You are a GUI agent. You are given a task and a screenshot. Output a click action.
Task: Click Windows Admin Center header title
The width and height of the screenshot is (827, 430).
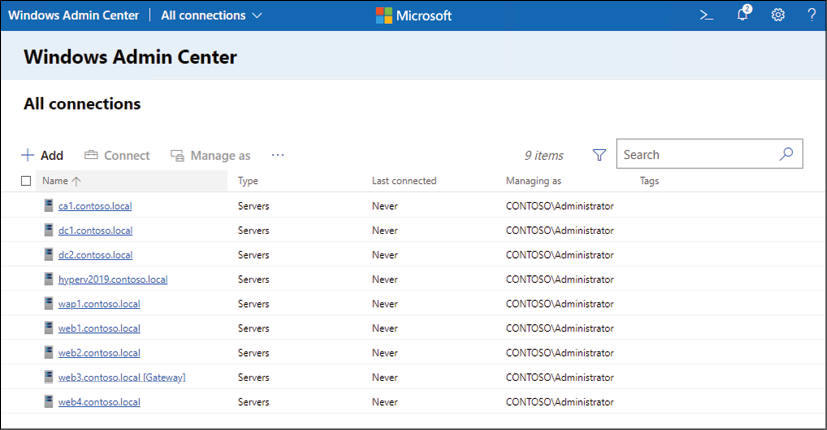(73, 15)
